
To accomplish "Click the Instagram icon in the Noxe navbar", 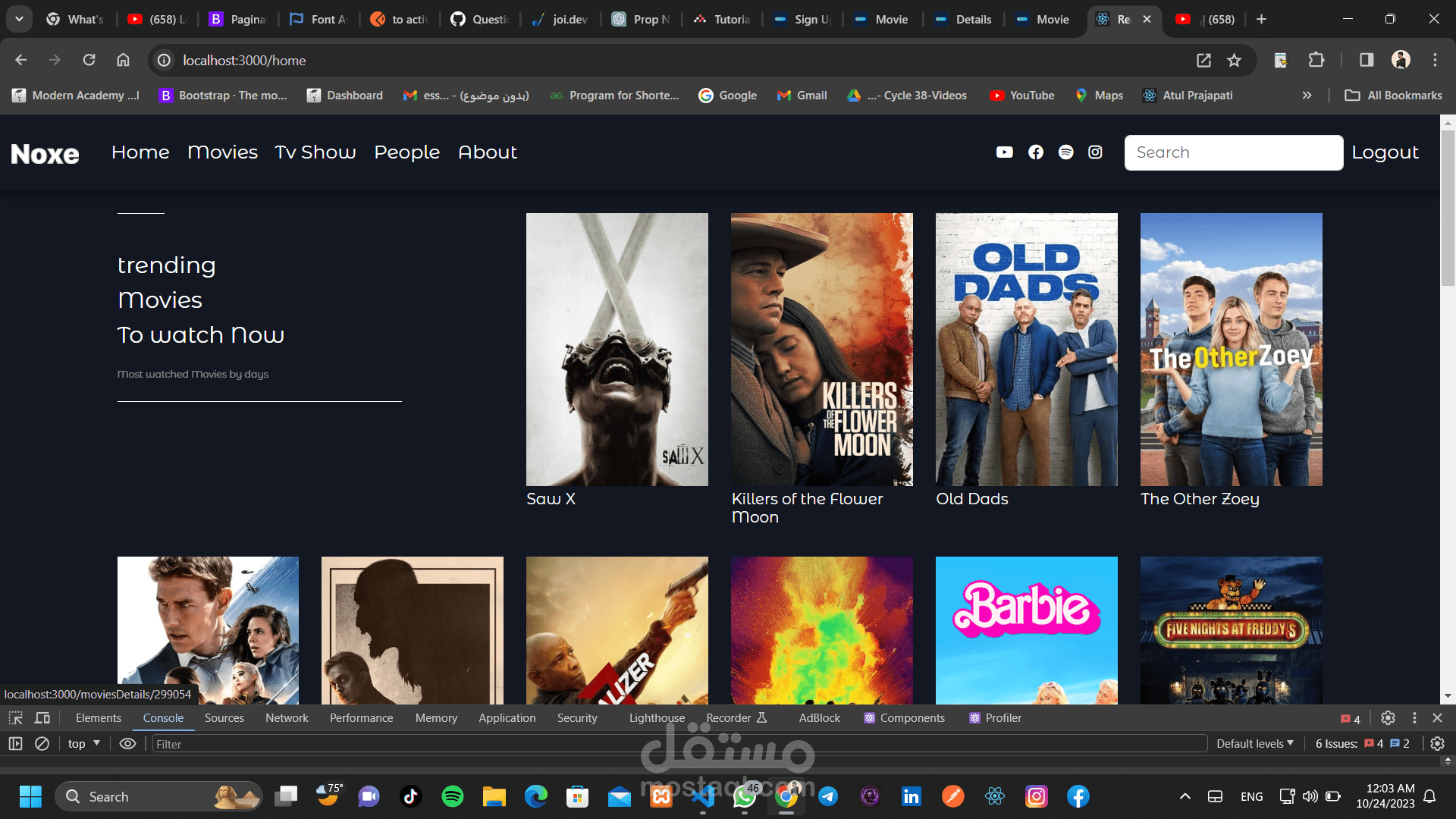I will 1095,152.
